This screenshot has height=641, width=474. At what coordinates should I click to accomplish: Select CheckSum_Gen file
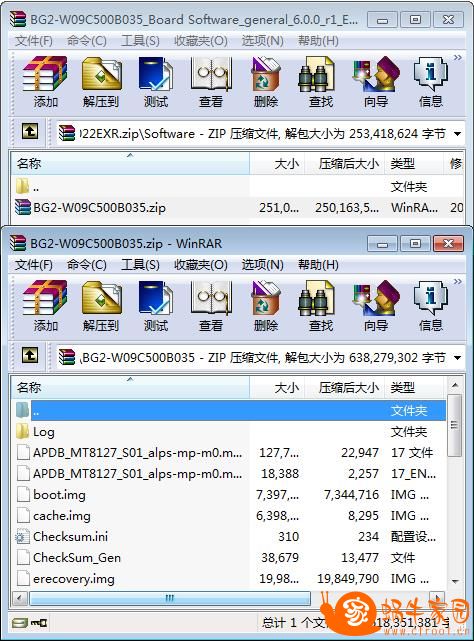229,558
